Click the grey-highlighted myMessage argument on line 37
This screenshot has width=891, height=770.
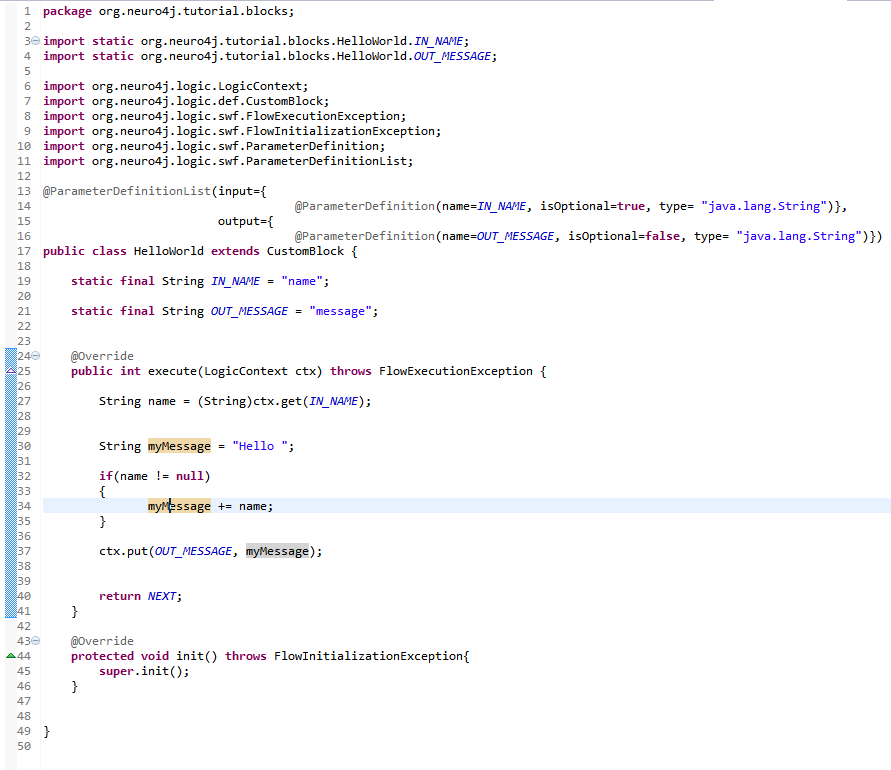click(x=277, y=551)
